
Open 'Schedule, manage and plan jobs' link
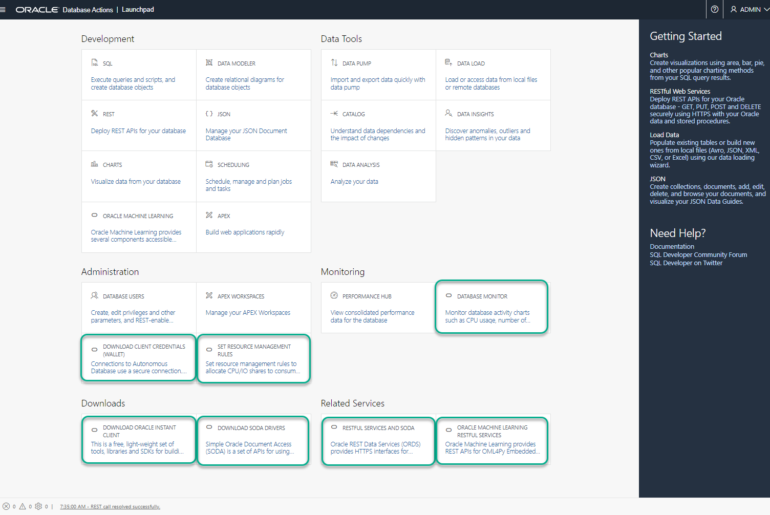(248, 185)
